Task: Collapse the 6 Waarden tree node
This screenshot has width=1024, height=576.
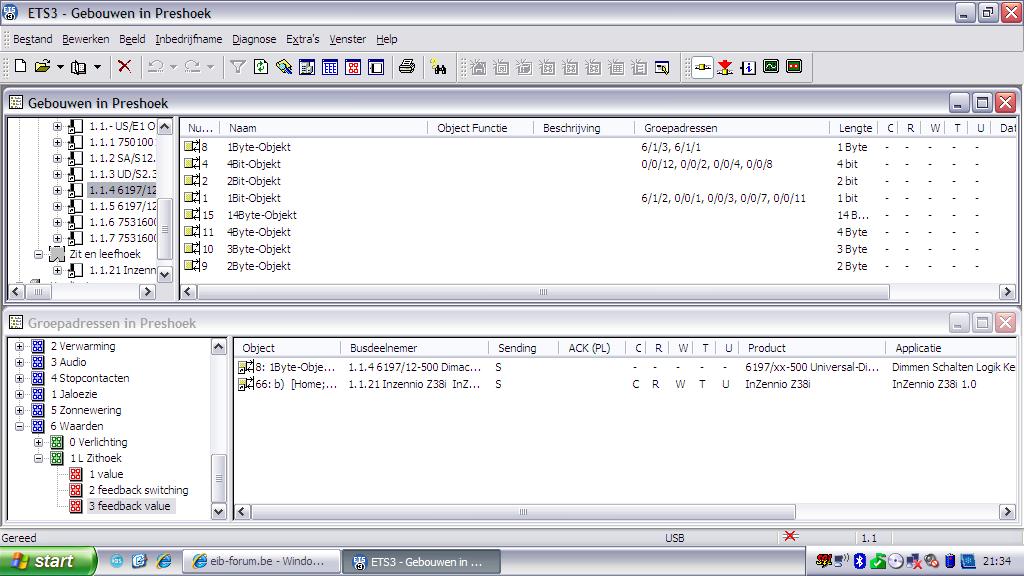Action: click(20, 426)
